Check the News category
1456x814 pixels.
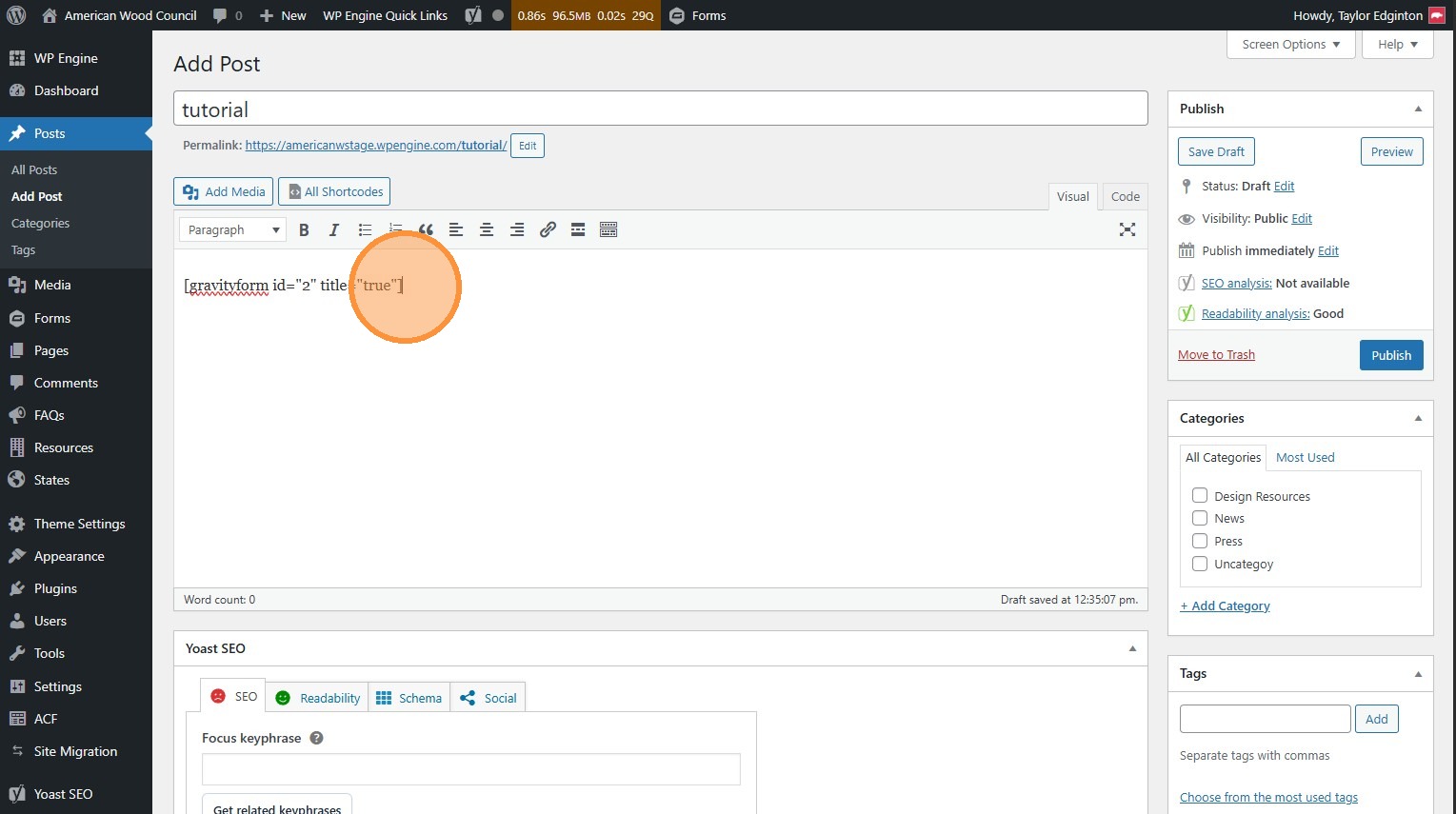pyautogui.click(x=1200, y=518)
